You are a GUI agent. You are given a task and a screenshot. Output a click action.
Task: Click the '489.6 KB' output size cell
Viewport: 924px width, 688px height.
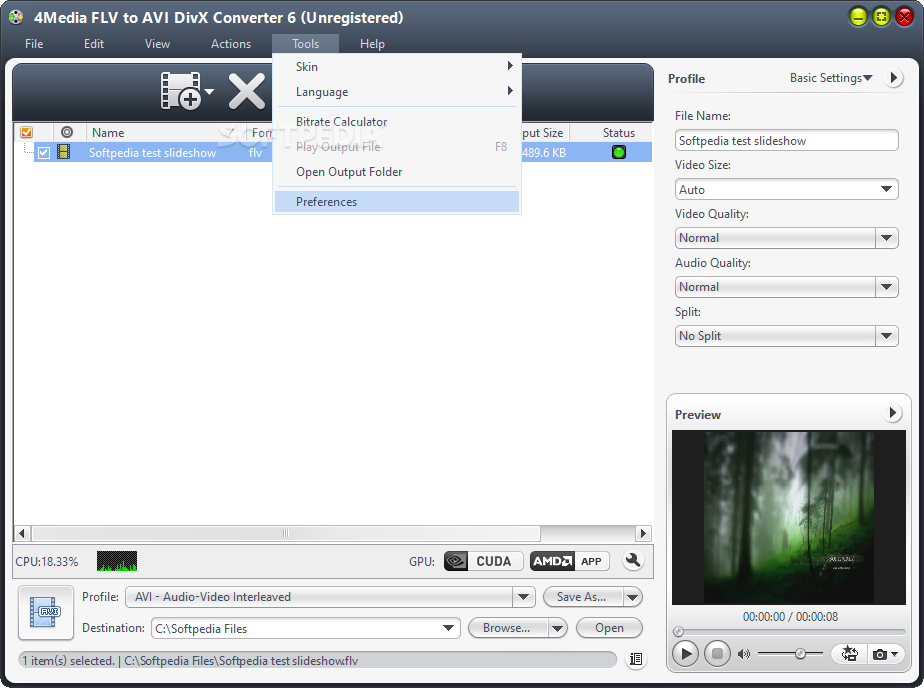pyautogui.click(x=543, y=153)
